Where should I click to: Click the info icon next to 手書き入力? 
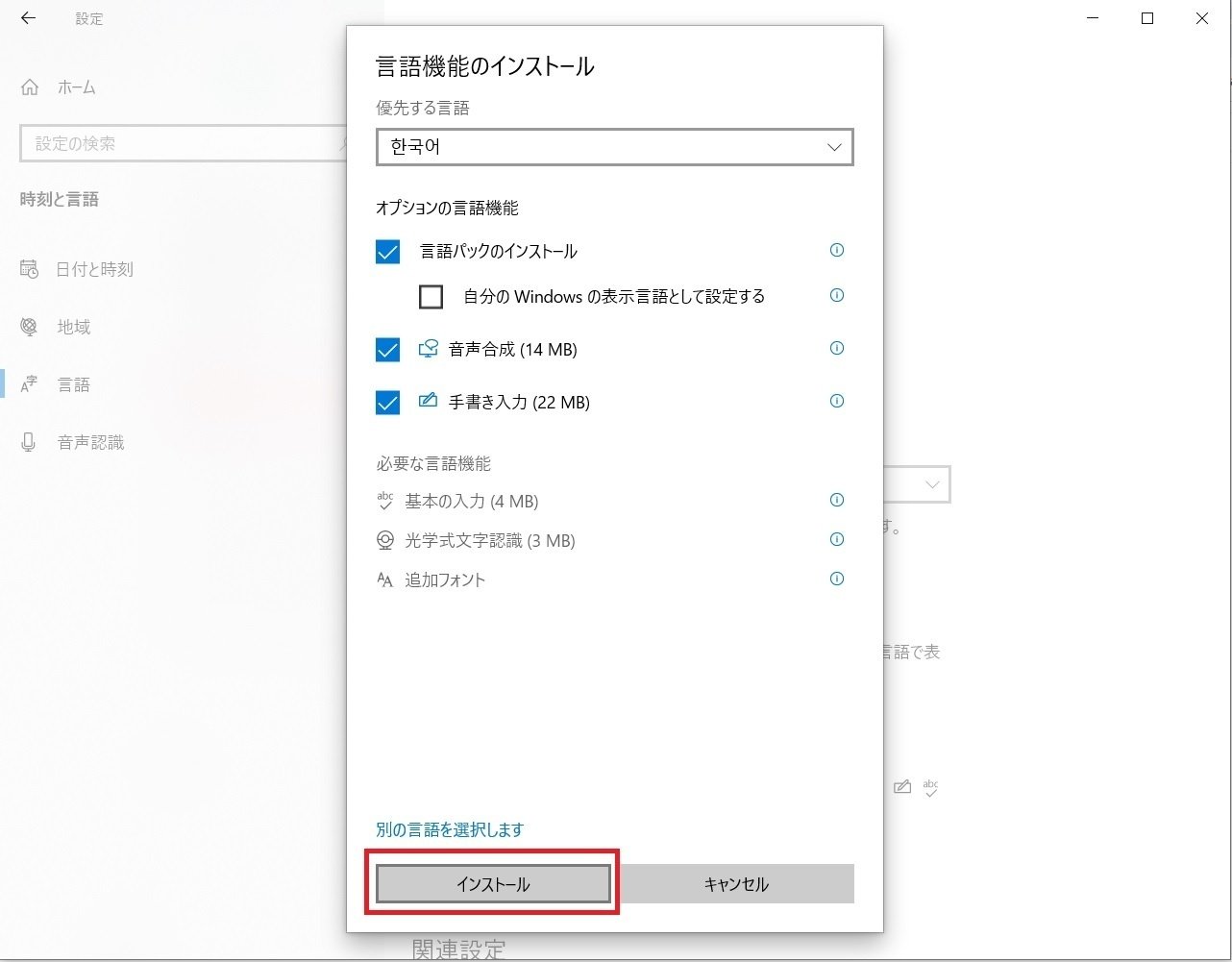click(836, 401)
